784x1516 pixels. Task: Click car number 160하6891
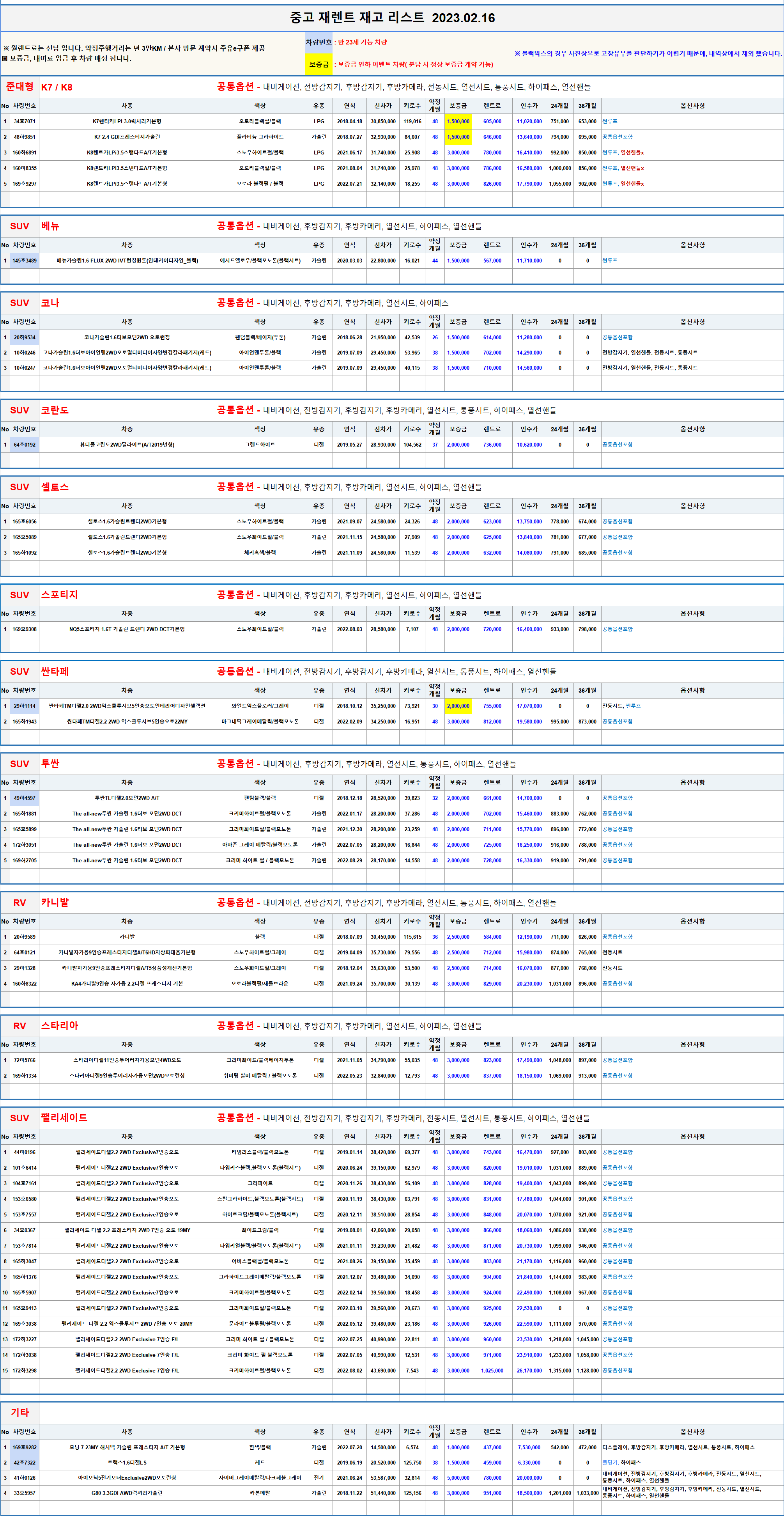tap(24, 152)
